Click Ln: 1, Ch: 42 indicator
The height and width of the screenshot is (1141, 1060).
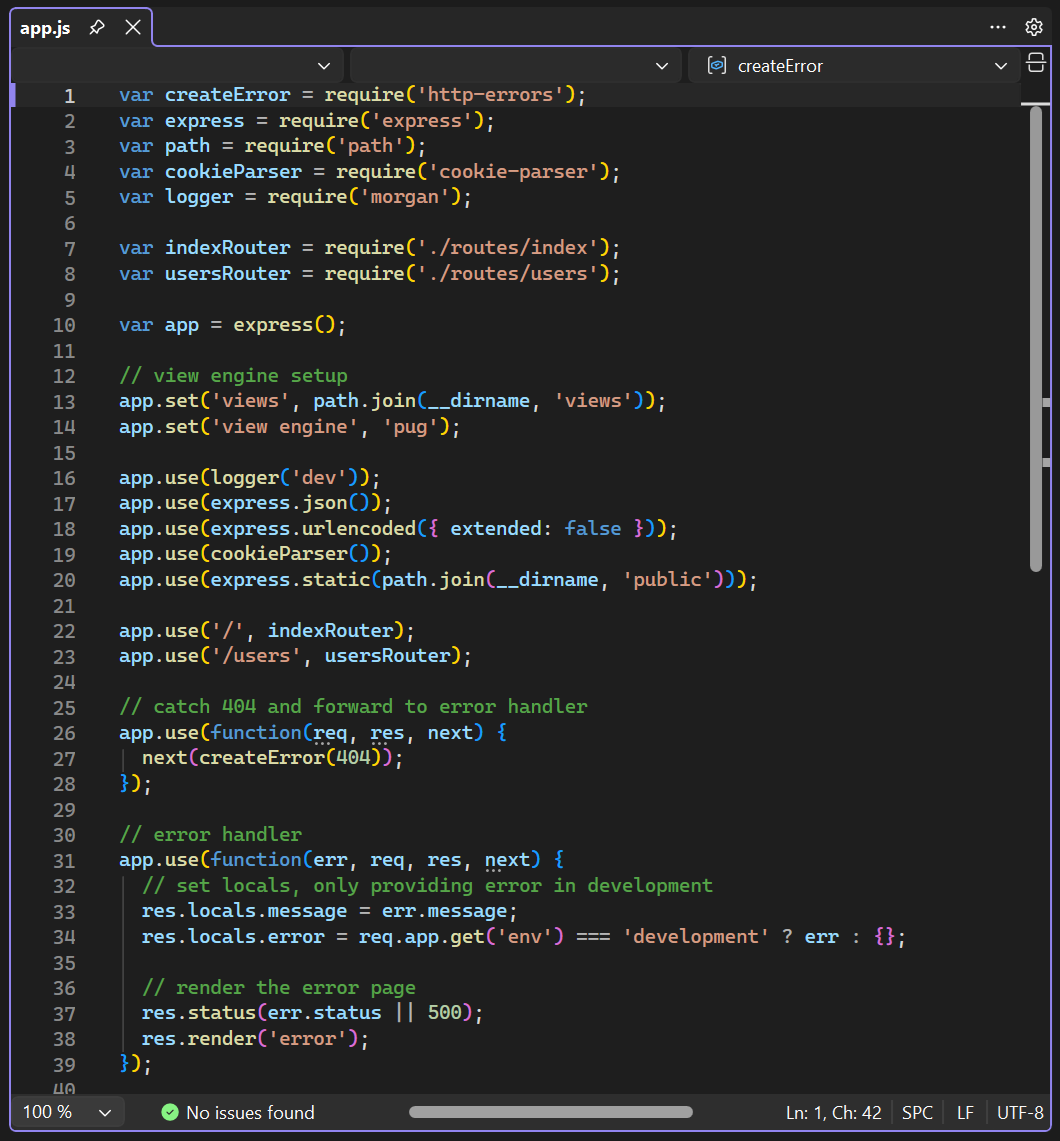(834, 1113)
